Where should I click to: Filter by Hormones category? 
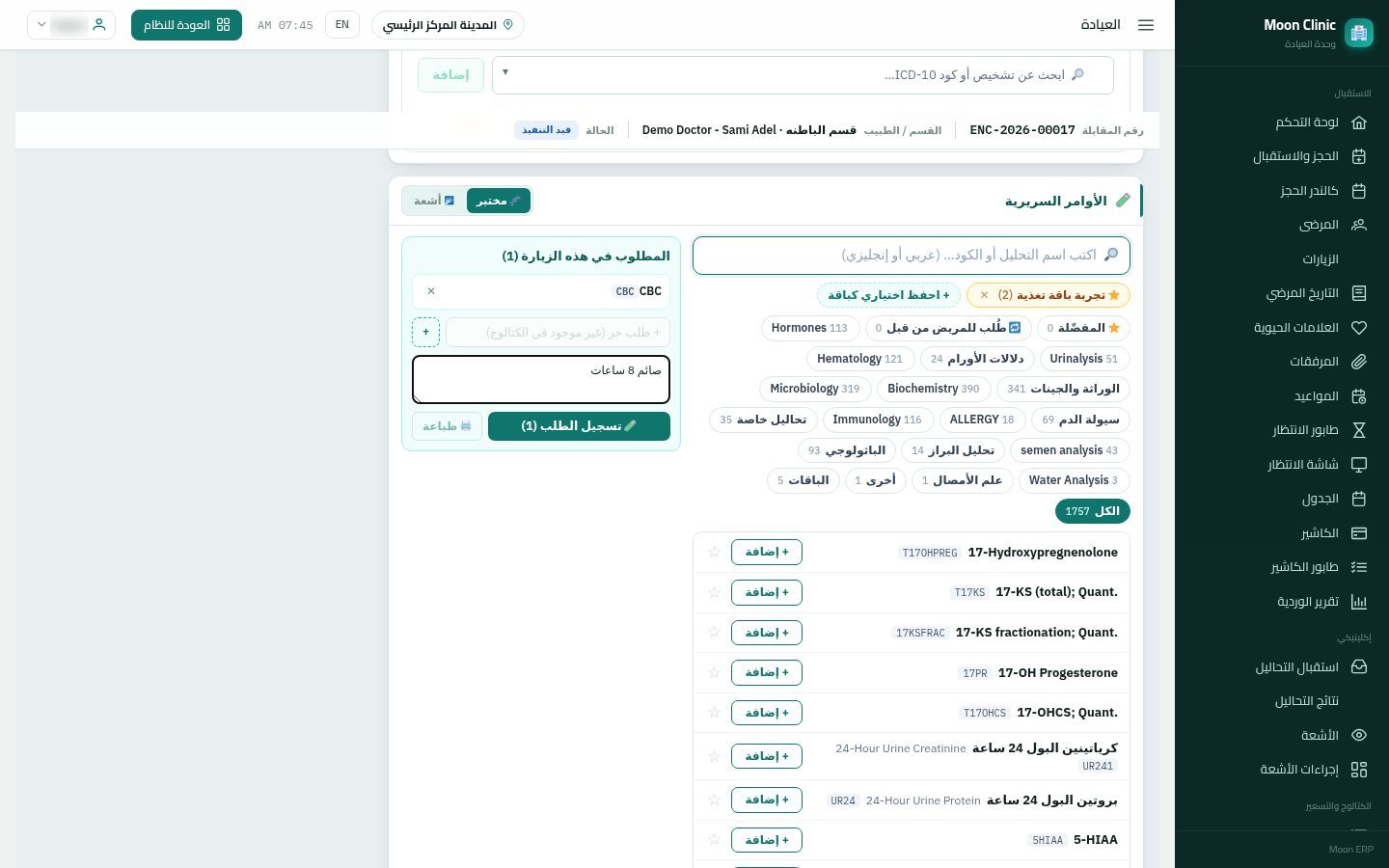click(x=809, y=328)
